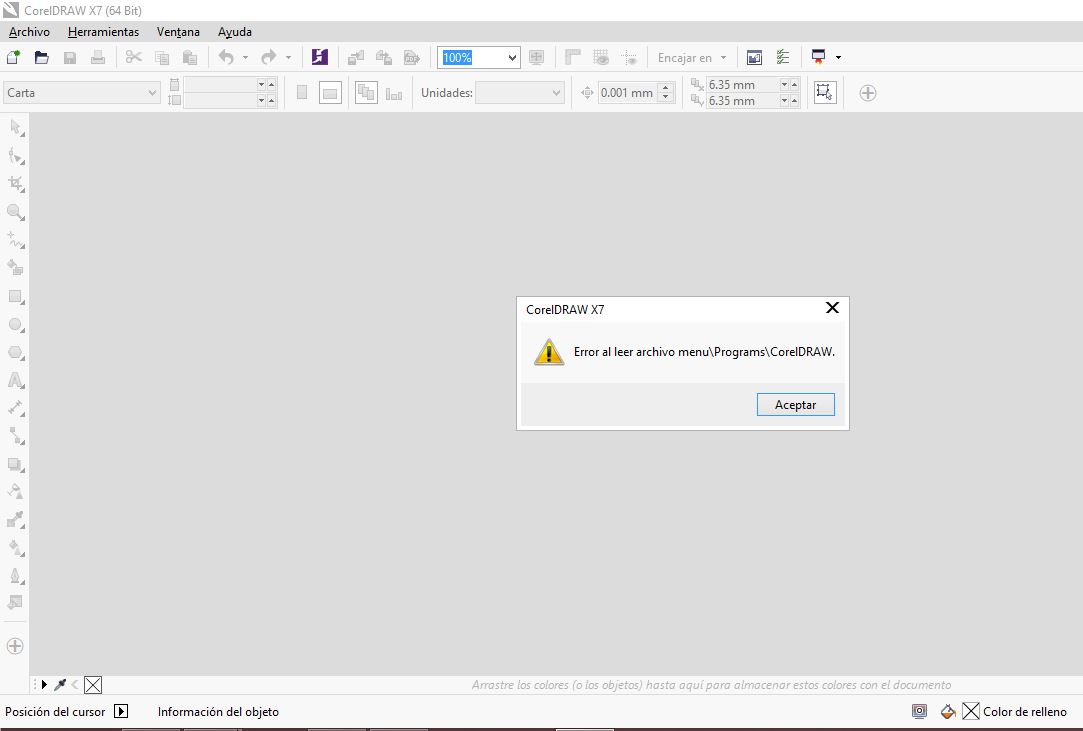Screen dimensions: 1083x731
Task: Open Posición del cursor flyout arrow
Action: pyautogui.click(x=121, y=711)
